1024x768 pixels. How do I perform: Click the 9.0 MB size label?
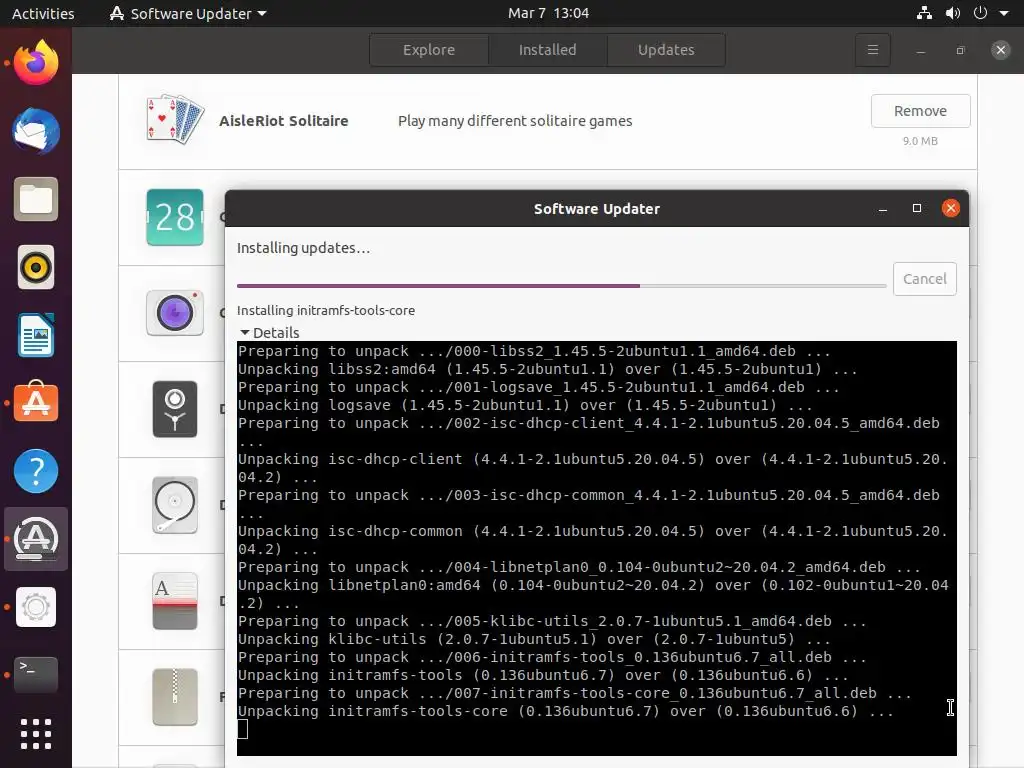[x=920, y=141]
